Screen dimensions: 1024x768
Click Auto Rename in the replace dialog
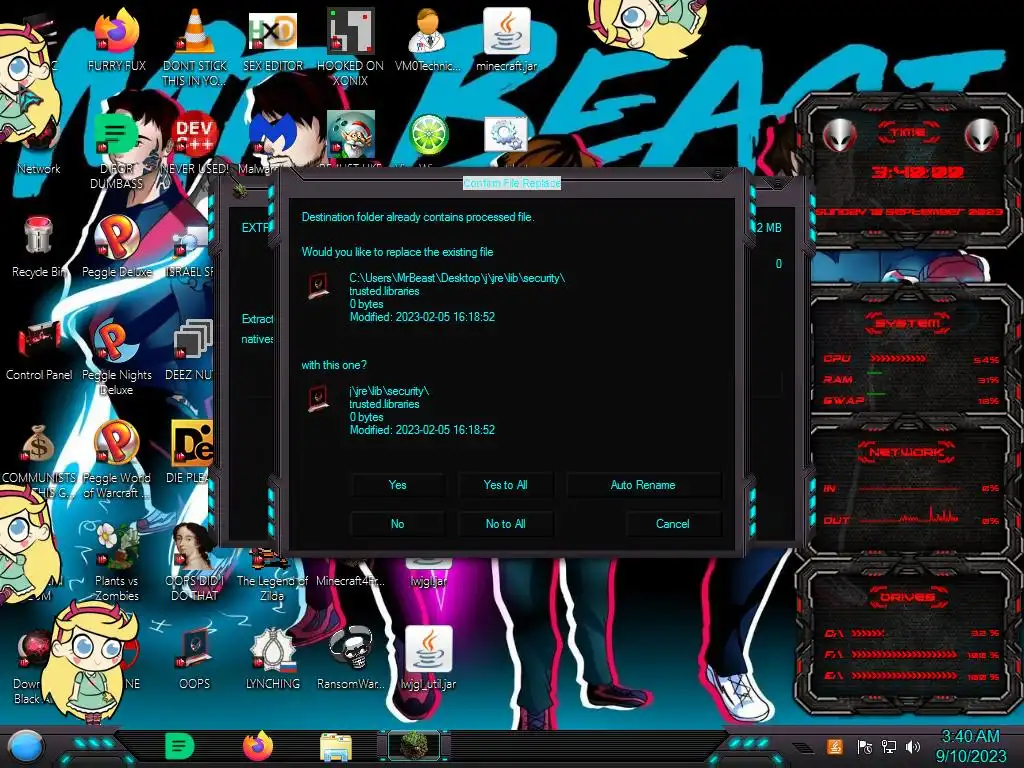pos(643,485)
